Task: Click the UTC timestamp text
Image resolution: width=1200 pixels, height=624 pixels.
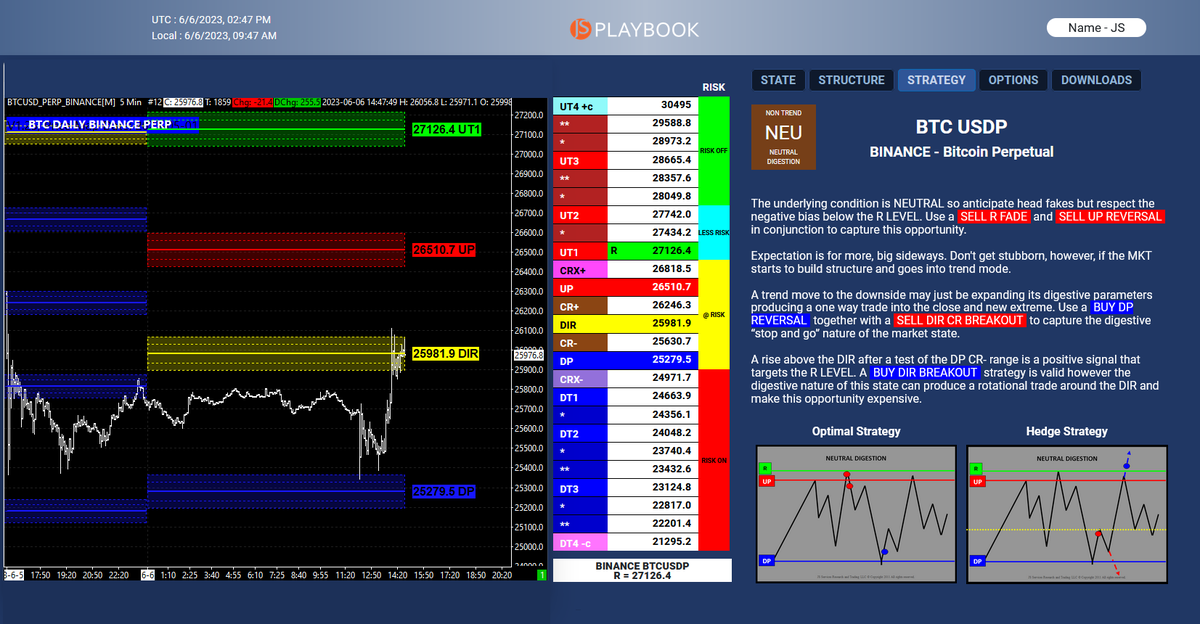Action: (211, 20)
